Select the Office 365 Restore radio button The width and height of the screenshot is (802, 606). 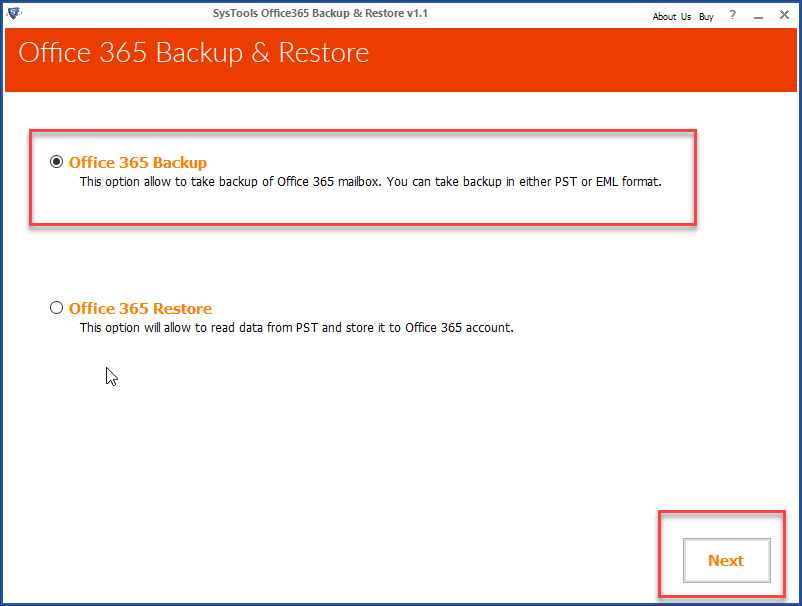56,308
